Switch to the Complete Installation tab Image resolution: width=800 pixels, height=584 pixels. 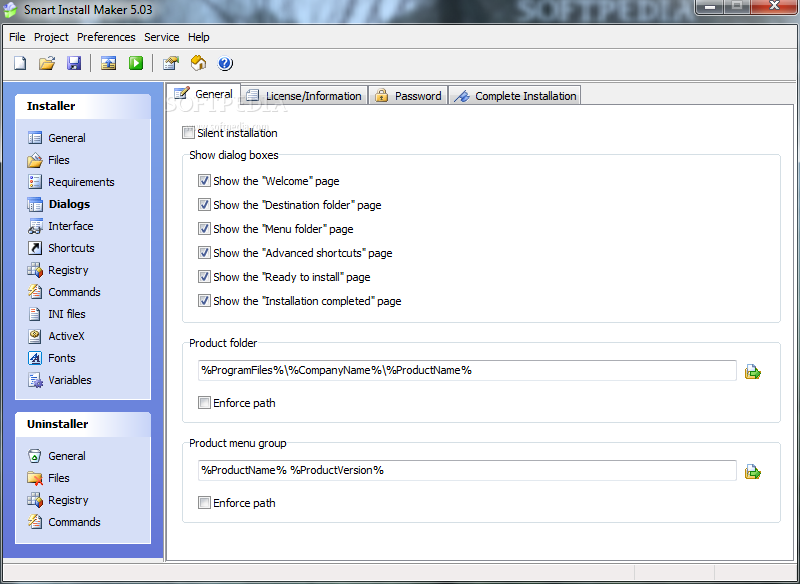pyautogui.click(x=515, y=95)
